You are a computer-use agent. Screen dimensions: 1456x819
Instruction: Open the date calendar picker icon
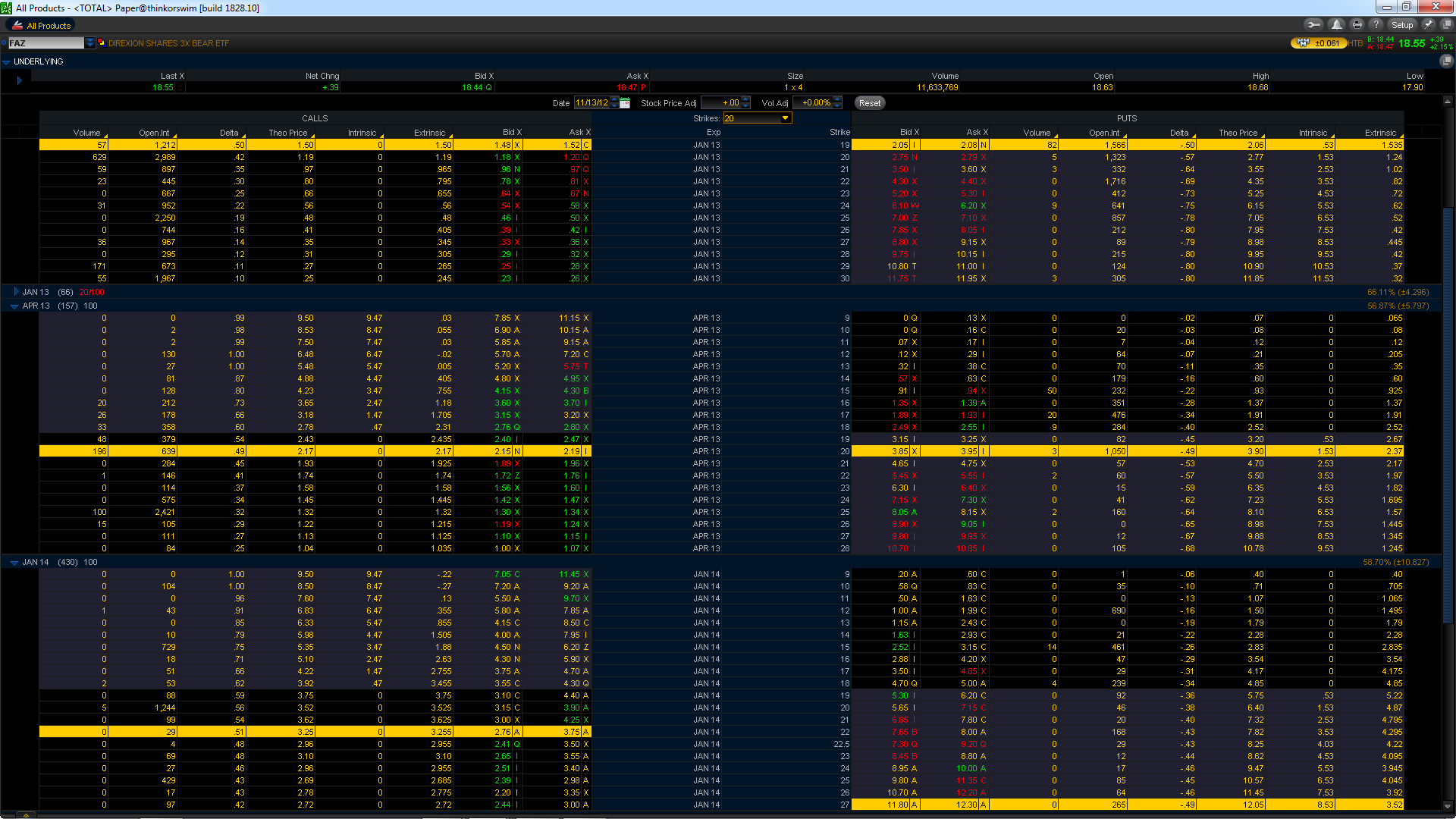tap(625, 103)
